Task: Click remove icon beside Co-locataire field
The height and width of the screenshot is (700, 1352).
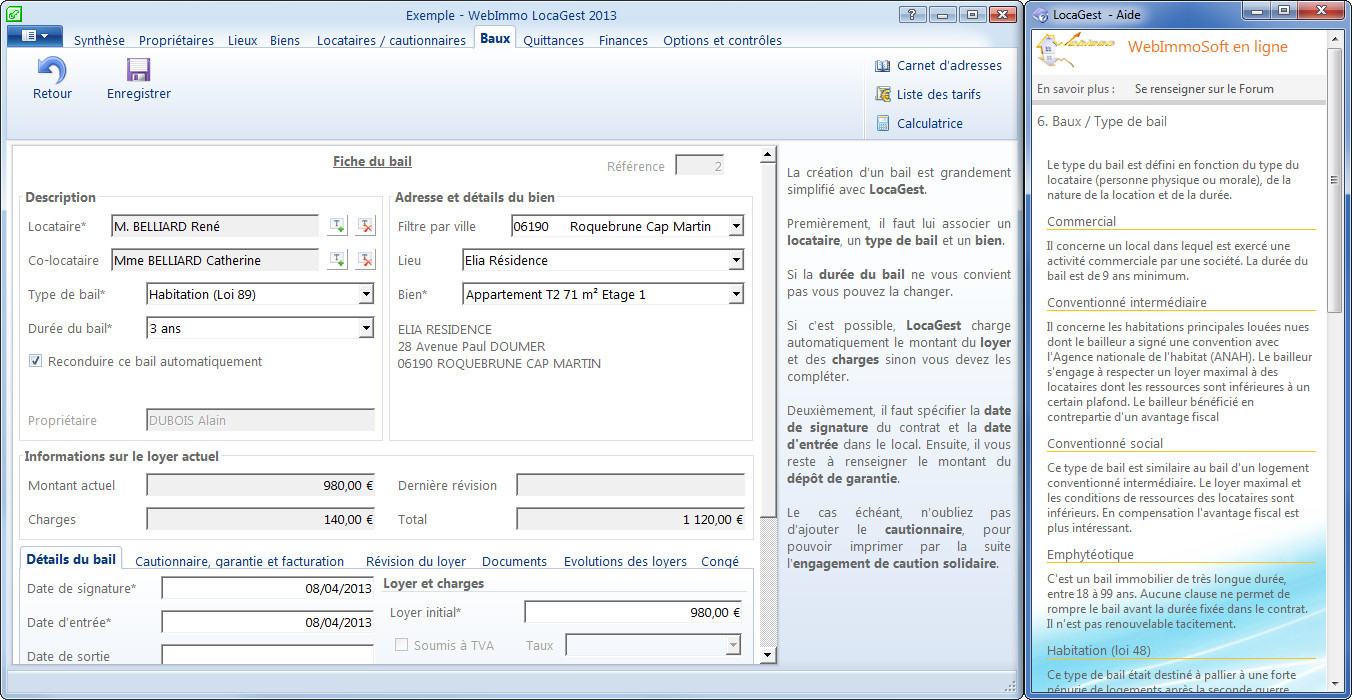Action: click(x=366, y=260)
